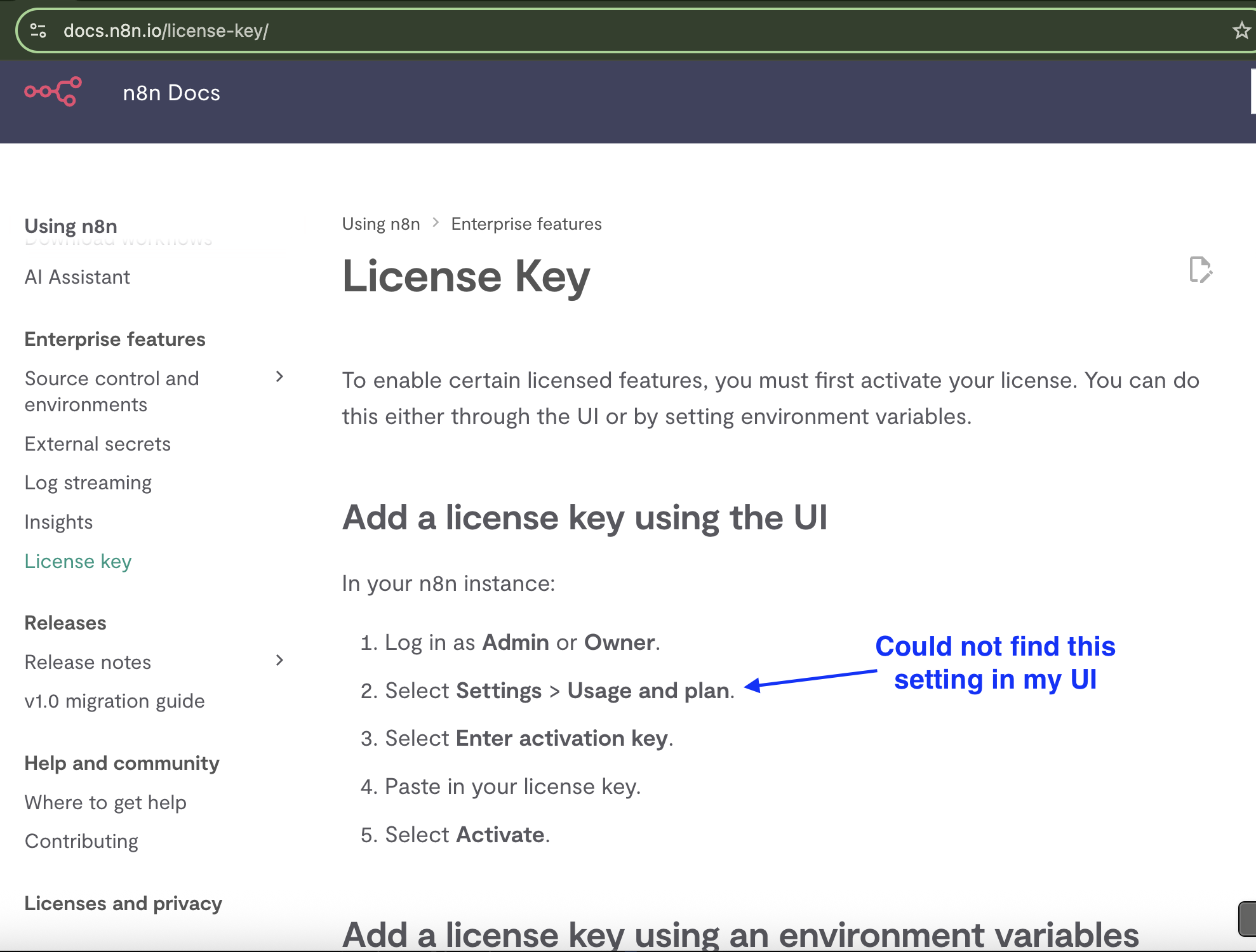The image size is (1256, 952).
Task: Click the 'environment variables' section heading
Action: point(740,934)
